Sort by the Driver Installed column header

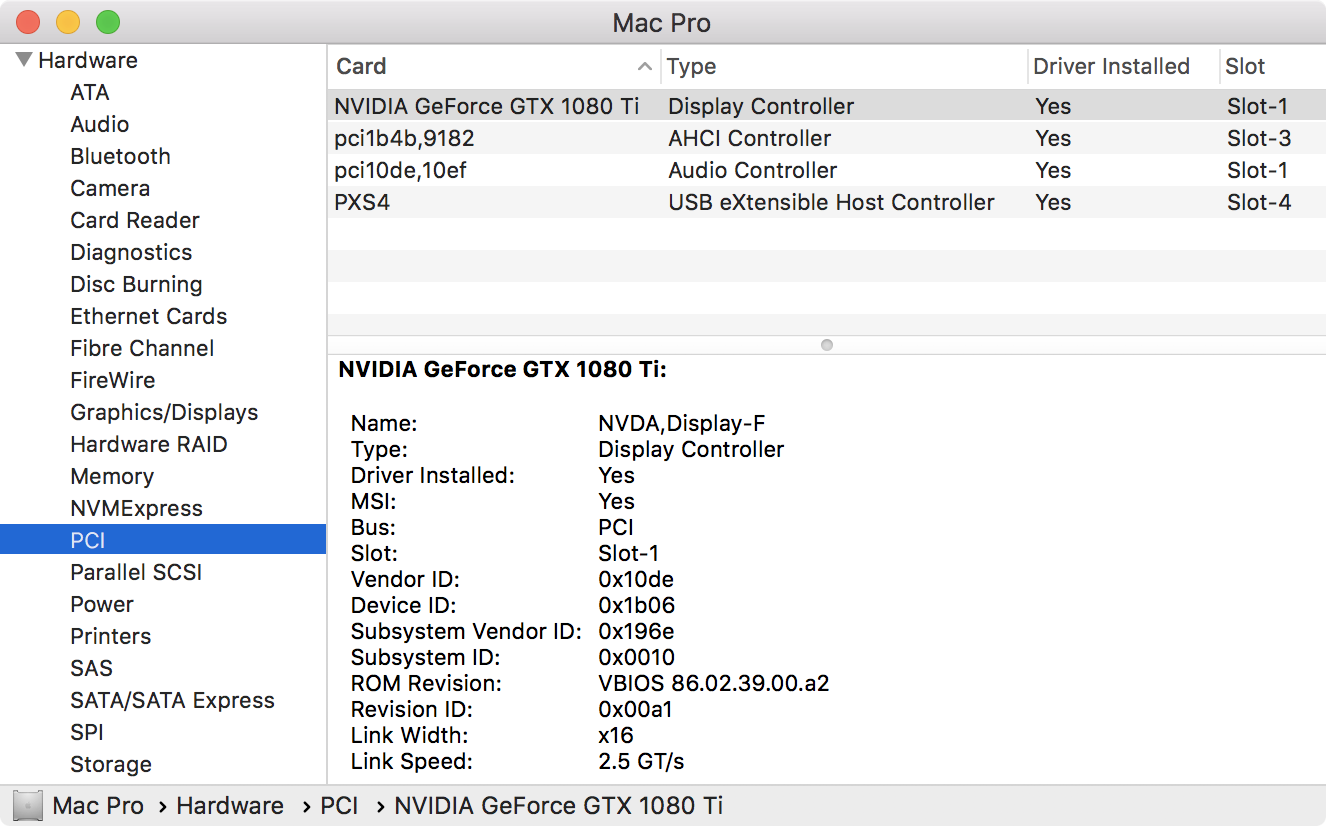point(1111,67)
